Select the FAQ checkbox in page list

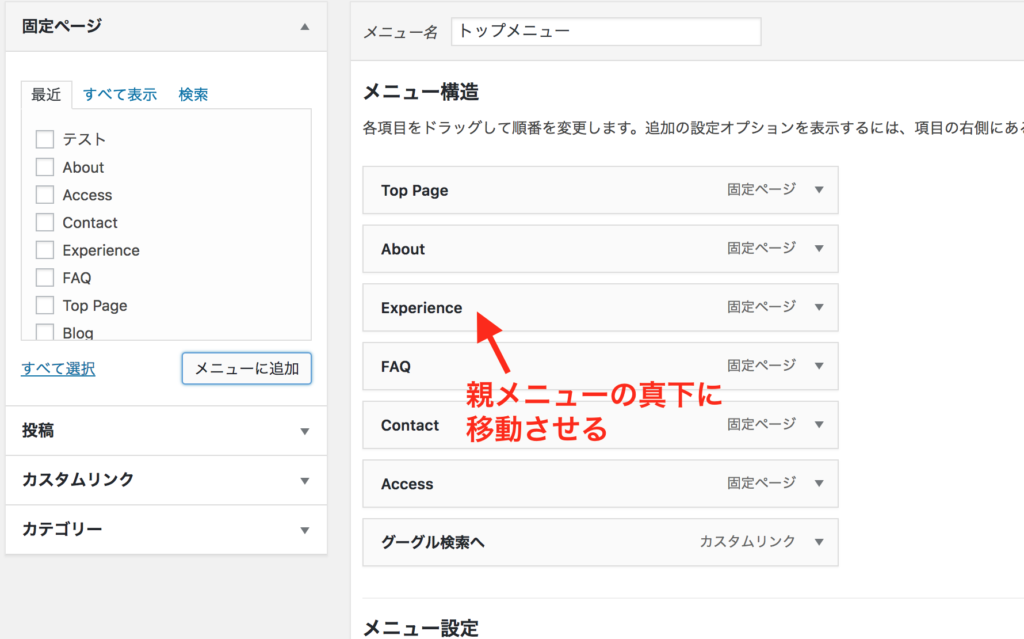click(44, 278)
